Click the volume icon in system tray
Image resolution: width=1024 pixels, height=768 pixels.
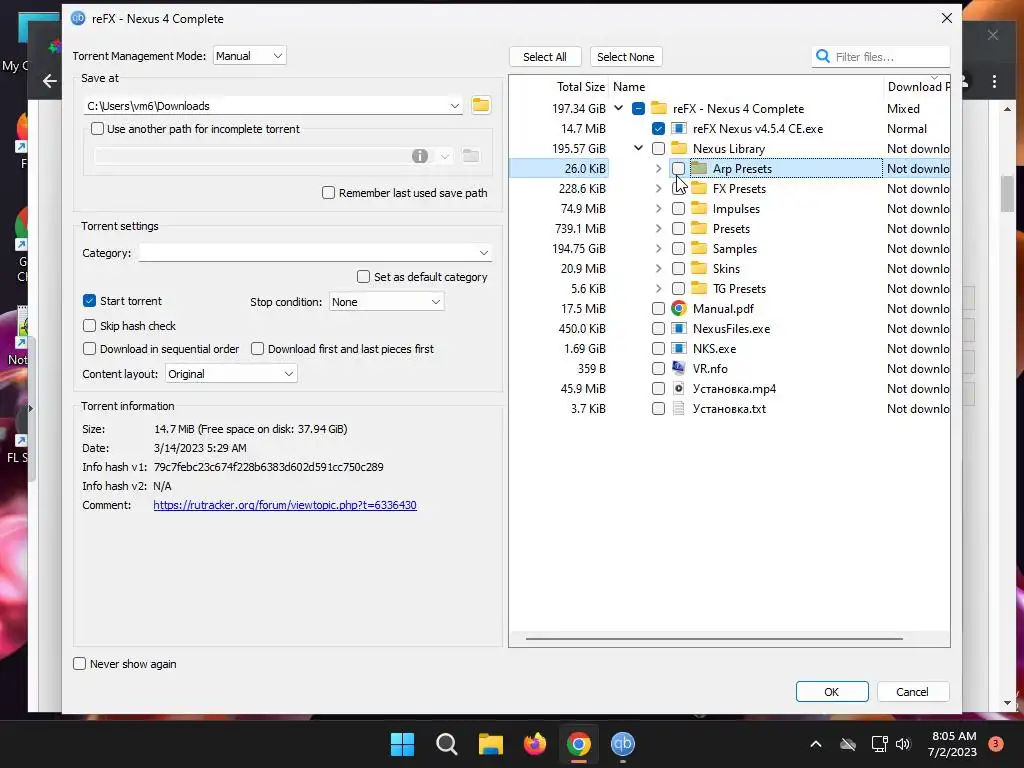pyautogui.click(x=903, y=744)
